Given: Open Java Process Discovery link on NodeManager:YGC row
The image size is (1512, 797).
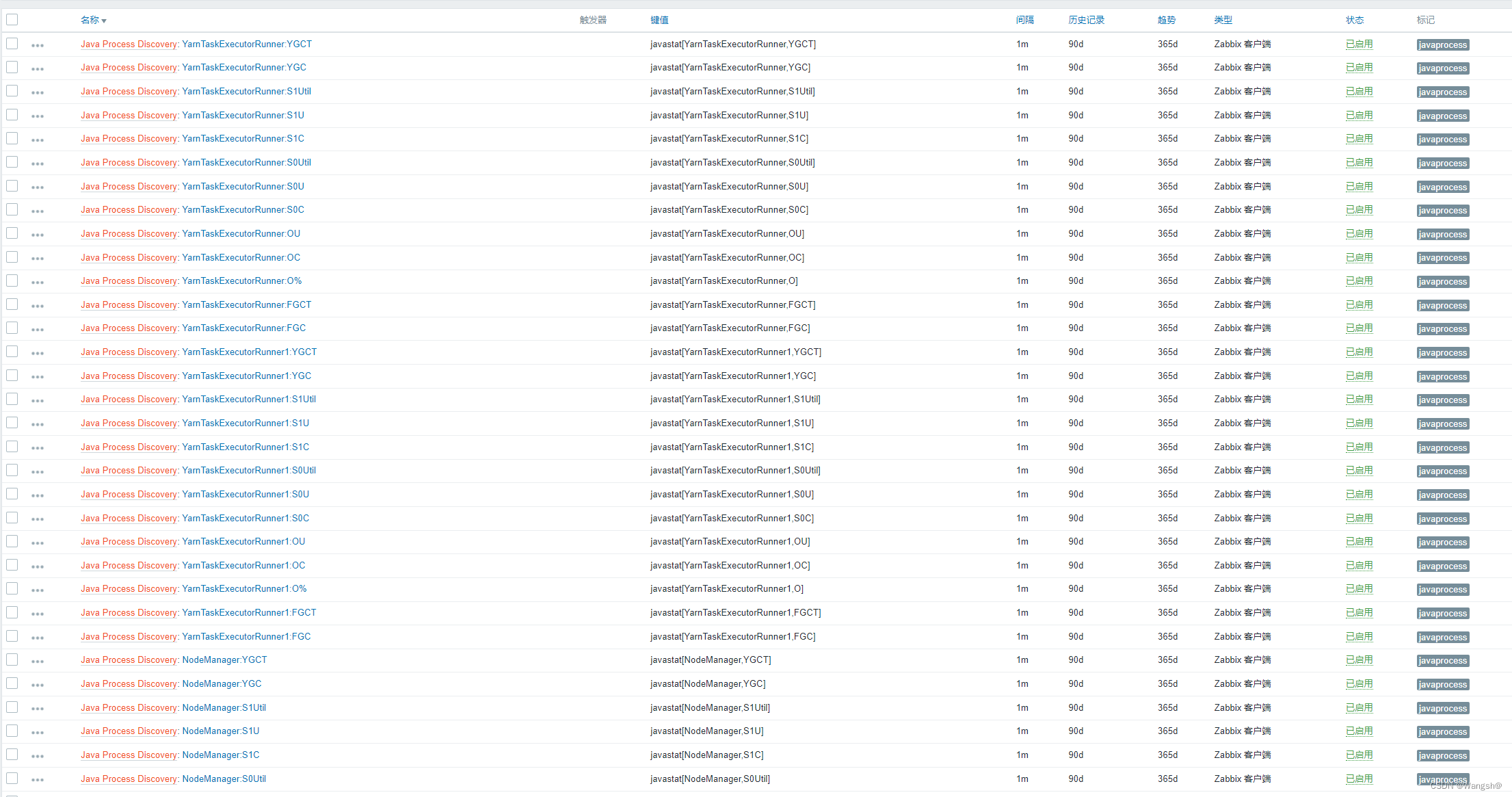Looking at the screenshot, I should click(129, 684).
